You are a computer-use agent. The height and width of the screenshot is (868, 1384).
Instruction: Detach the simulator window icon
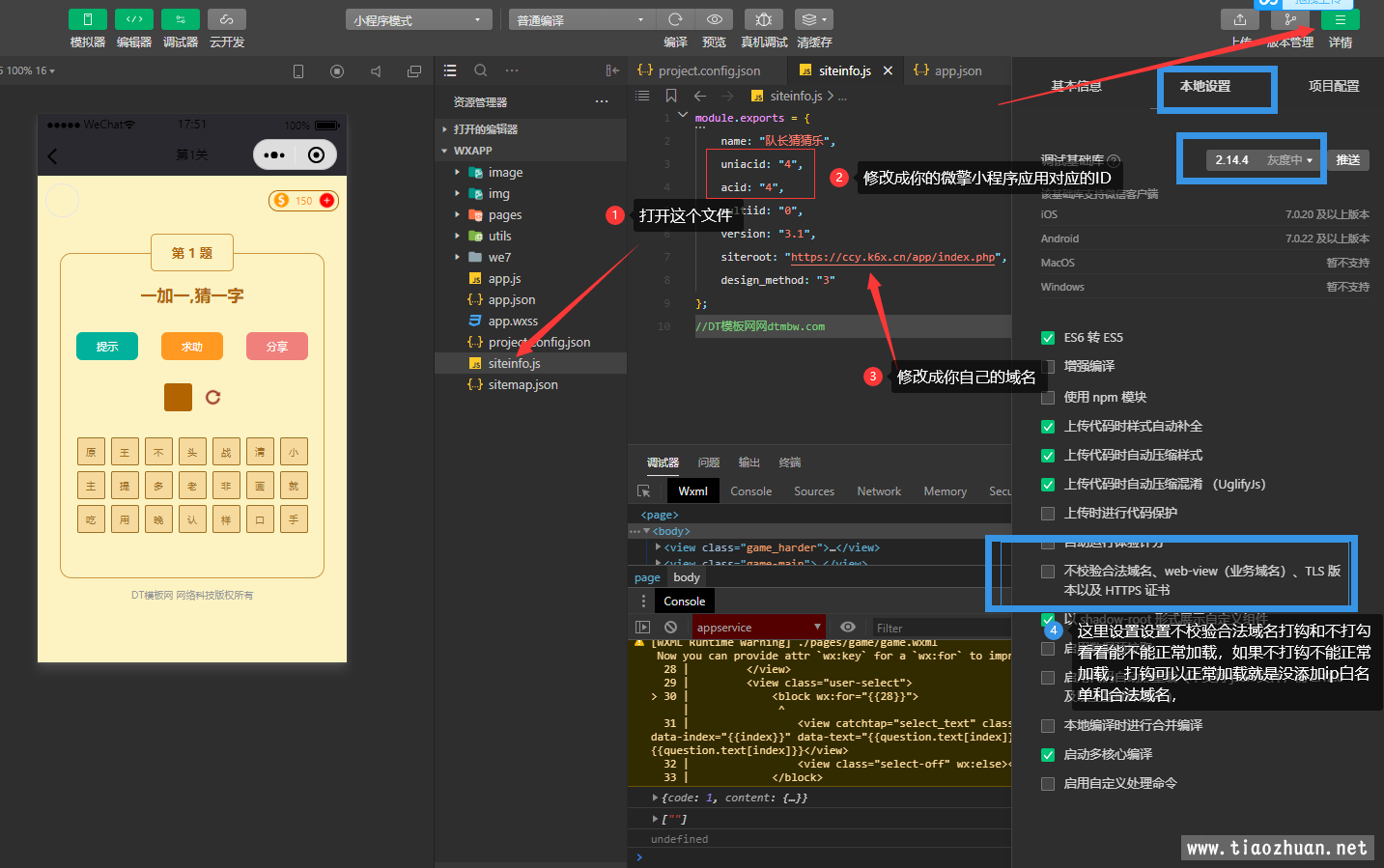[414, 71]
